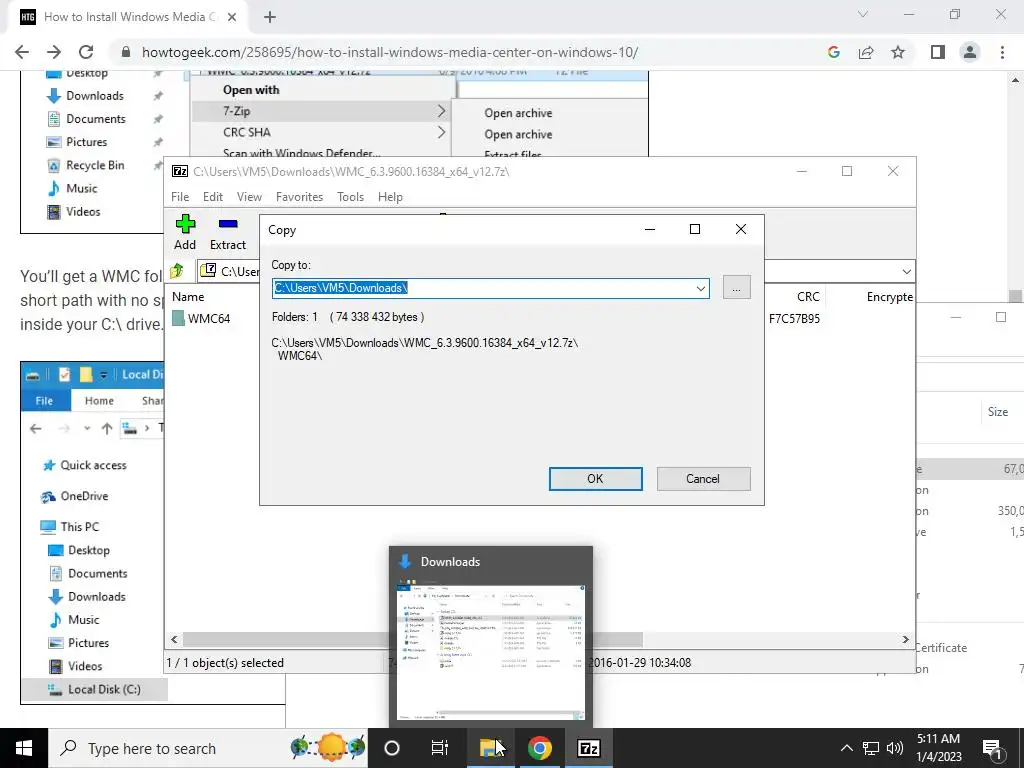
Task: Click the share page icon in Chrome
Action: [x=866, y=52]
